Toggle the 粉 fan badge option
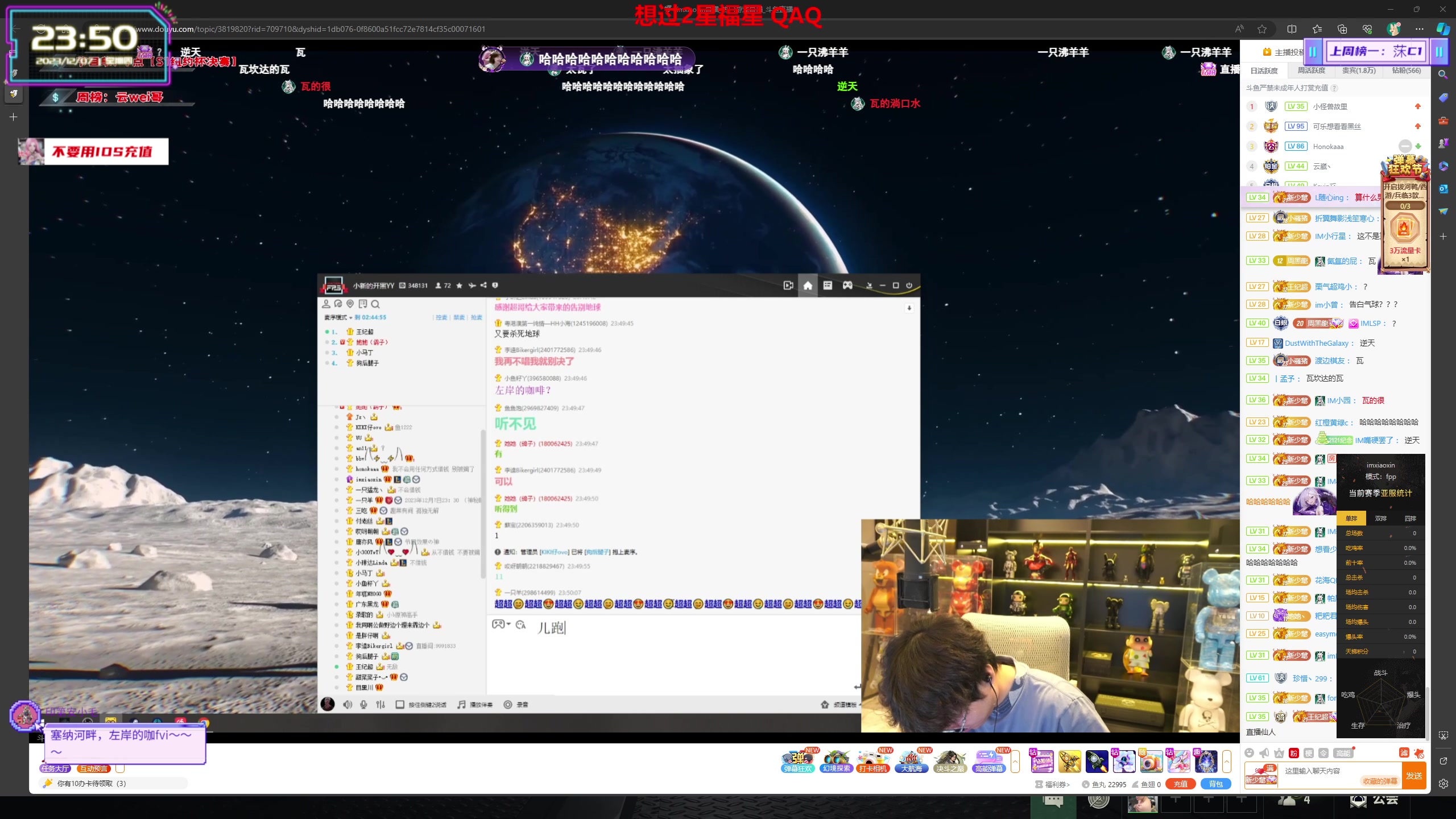The height and width of the screenshot is (819, 1456). tap(1294, 753)
